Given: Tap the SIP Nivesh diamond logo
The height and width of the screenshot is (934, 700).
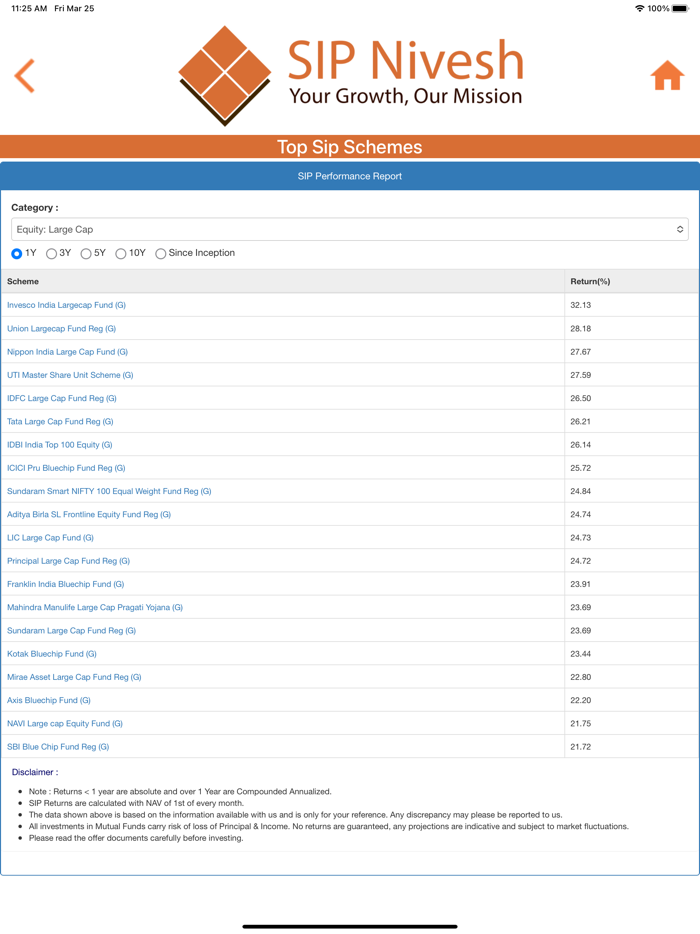Looking at the screenshot, I should tap(225, 76).
